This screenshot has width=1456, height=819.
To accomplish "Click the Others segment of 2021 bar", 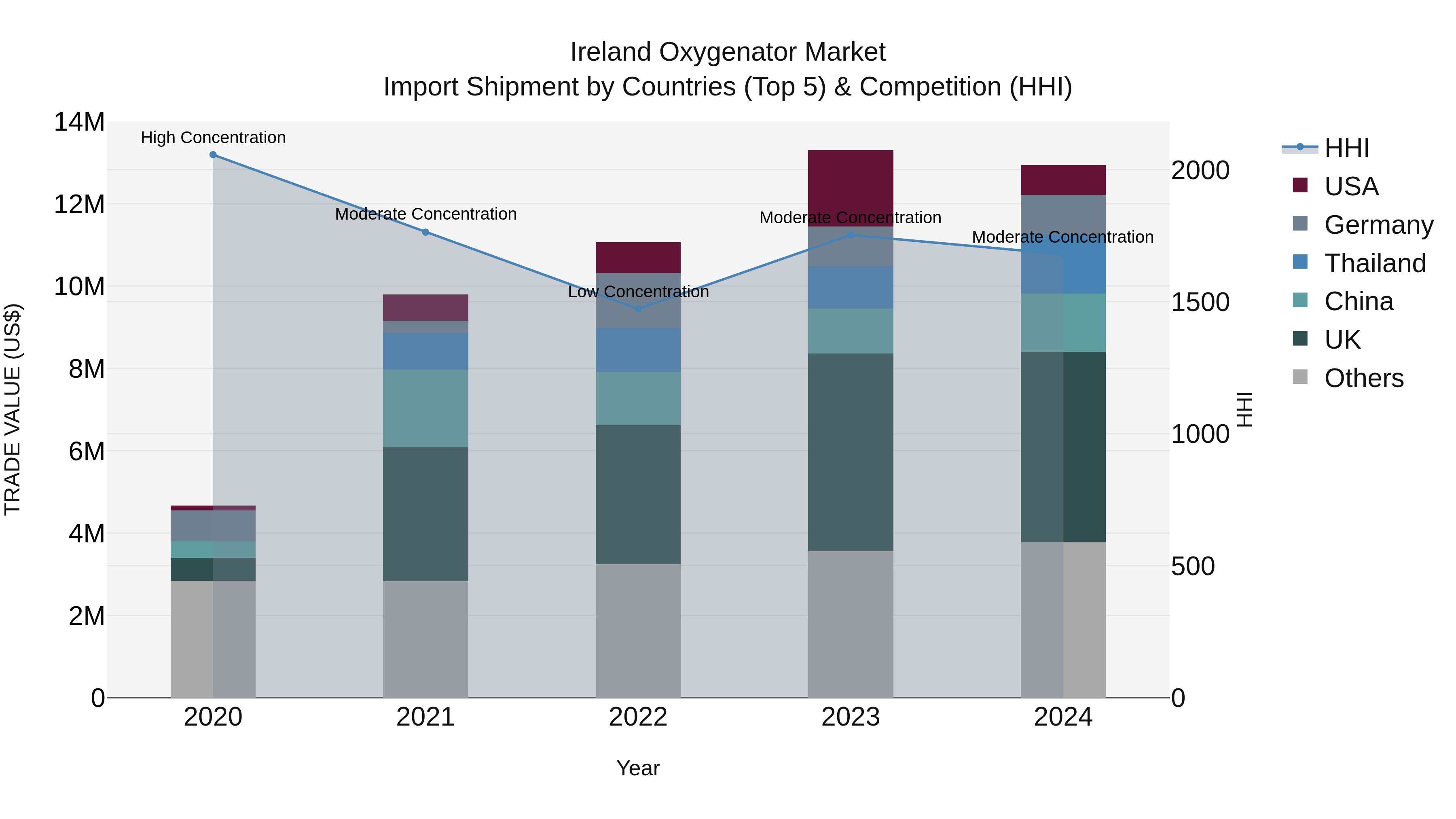I will pyautogui.click(x=425, y=639).
